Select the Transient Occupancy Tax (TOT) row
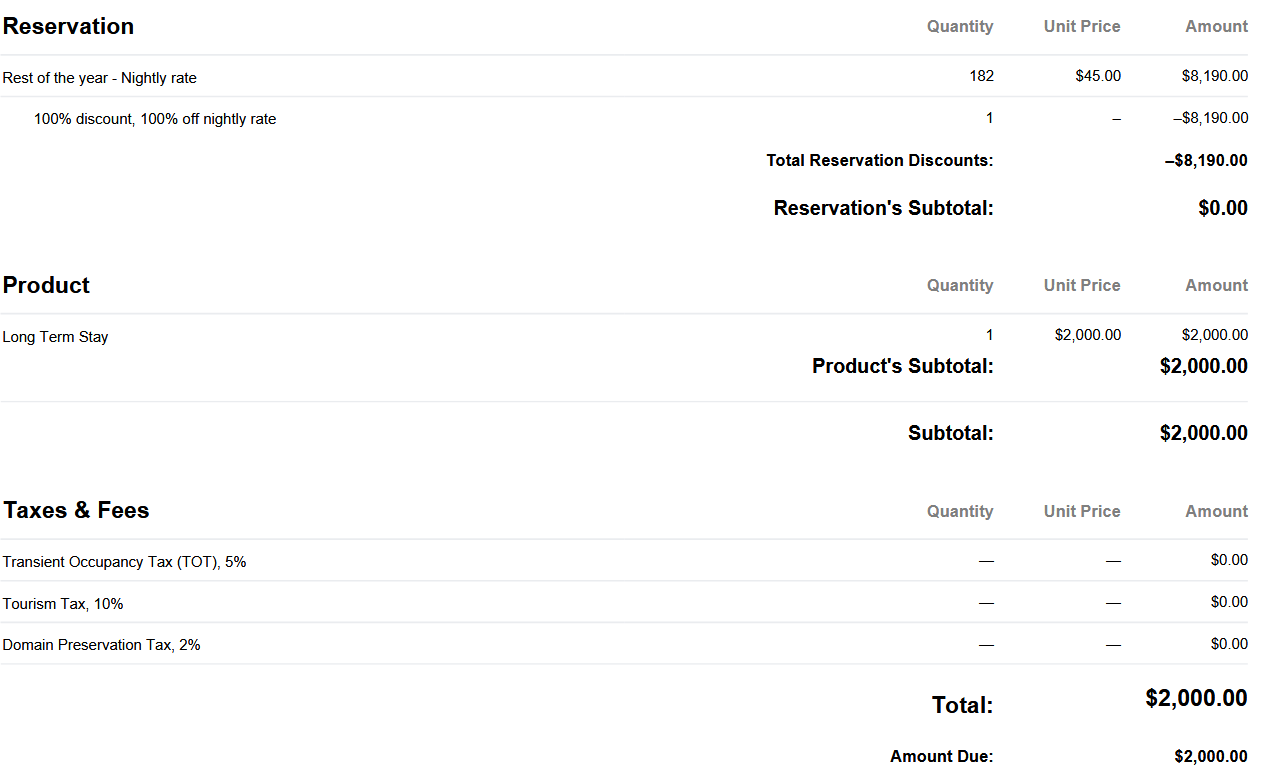 tap(124, 562)
